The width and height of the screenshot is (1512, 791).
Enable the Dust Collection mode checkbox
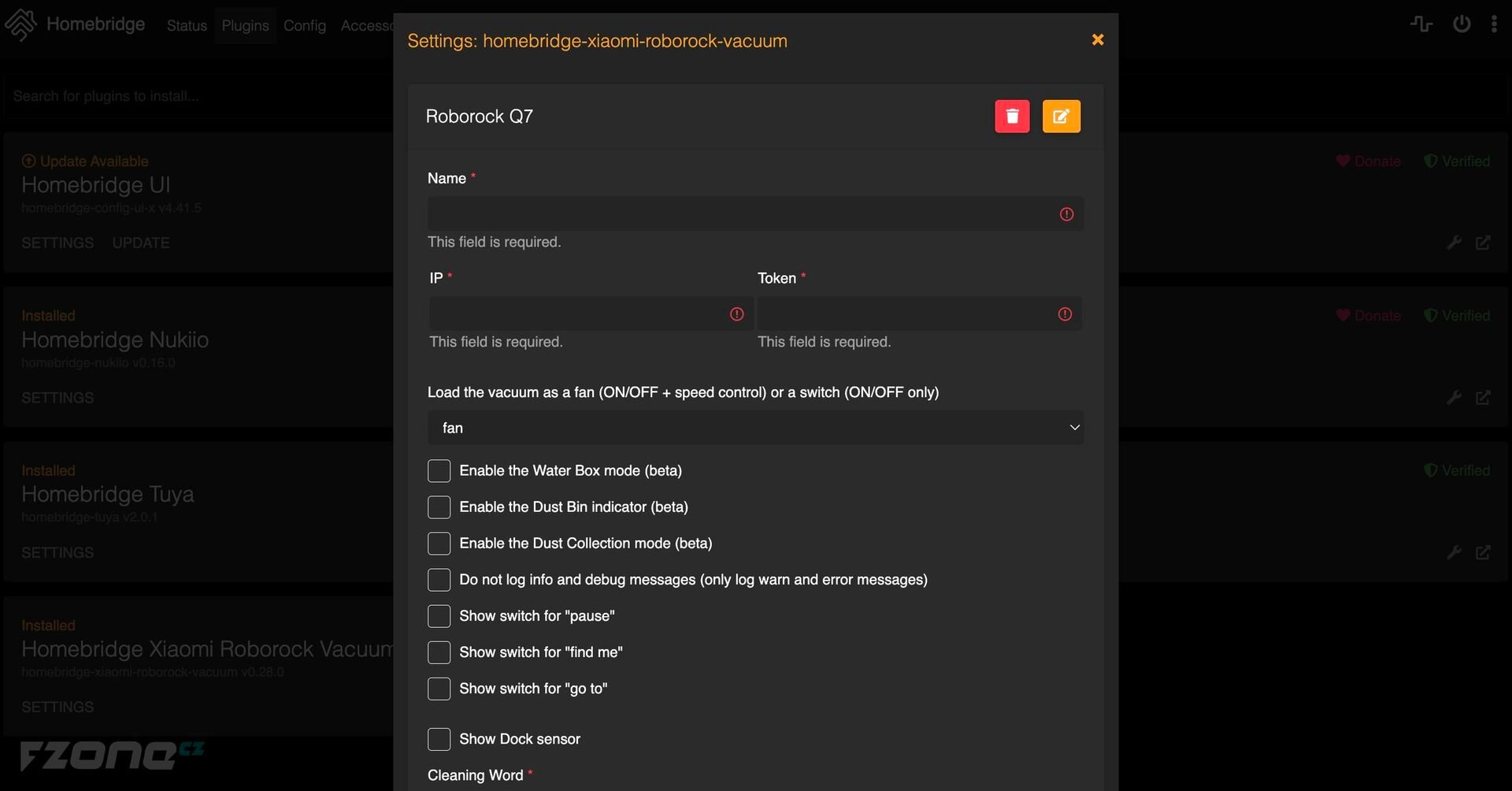coord(439,544)
